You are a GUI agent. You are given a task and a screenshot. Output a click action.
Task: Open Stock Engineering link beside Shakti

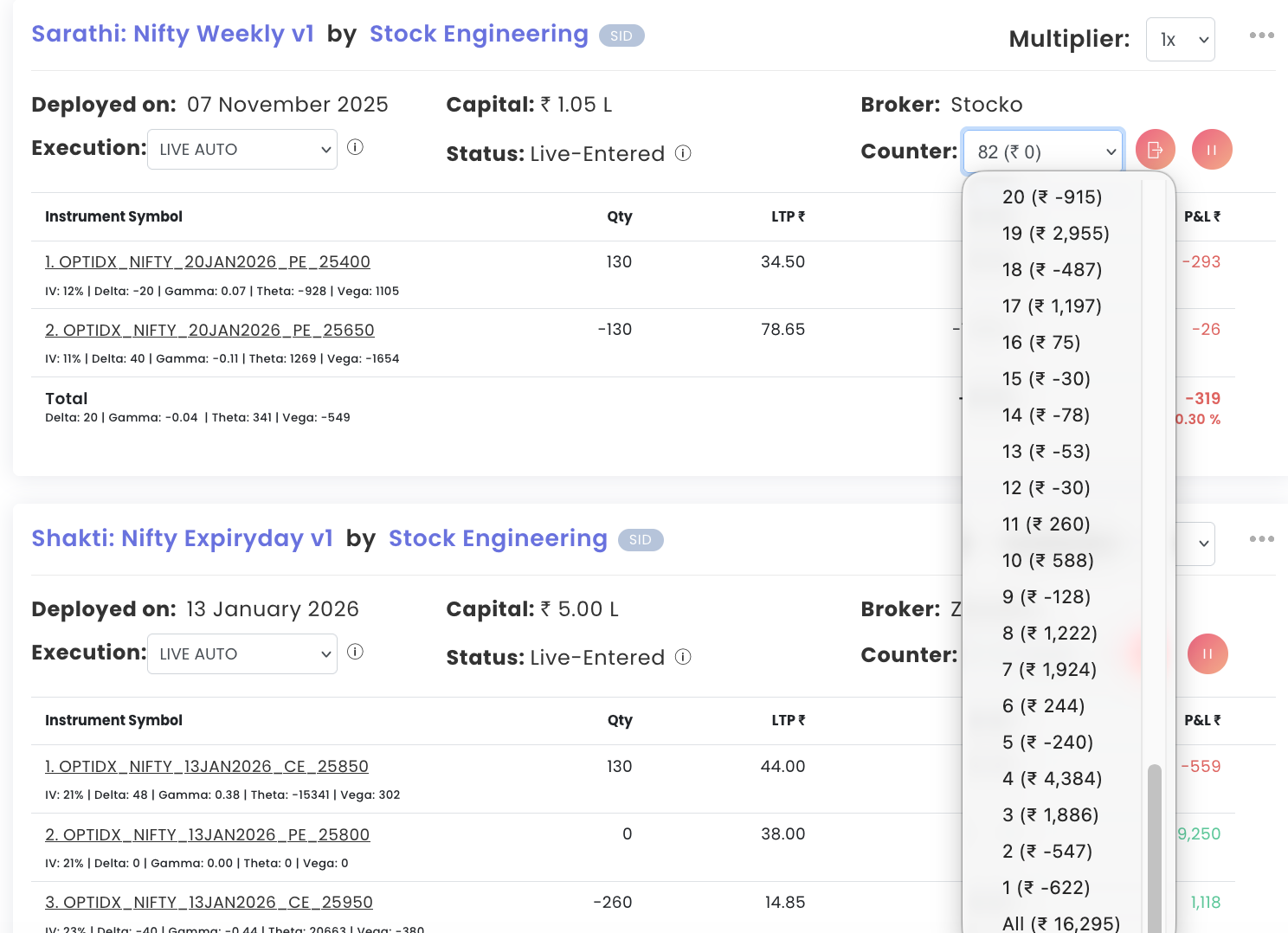[x=498, y=538]
